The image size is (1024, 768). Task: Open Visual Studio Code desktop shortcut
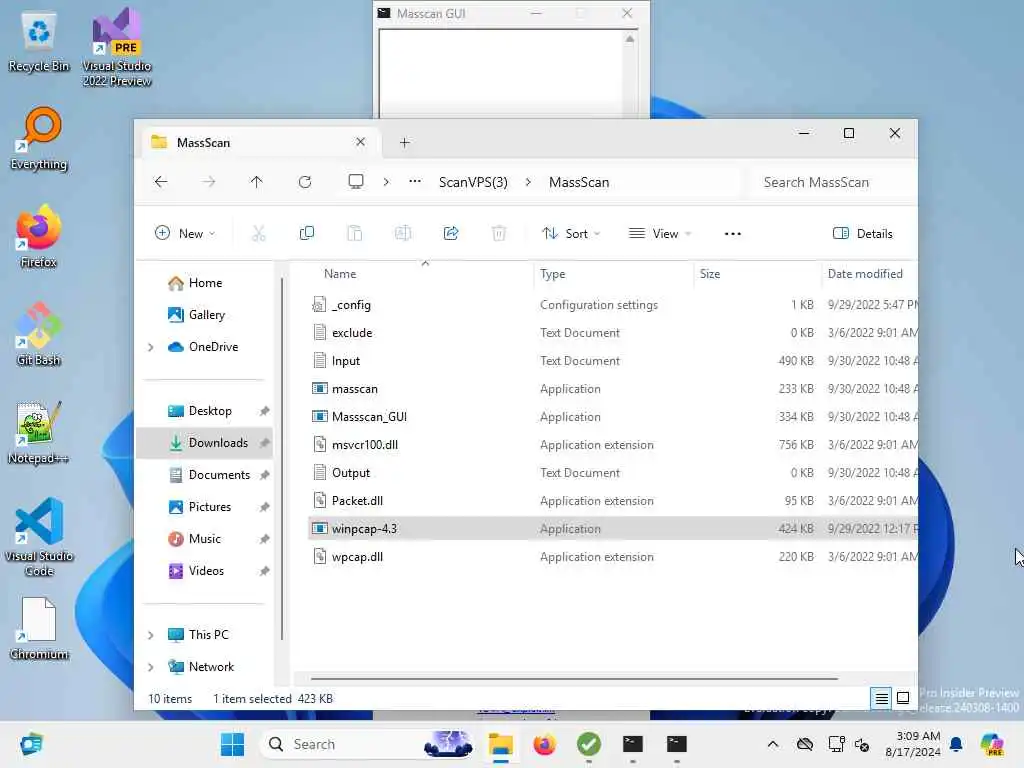[x=39, y=537]
